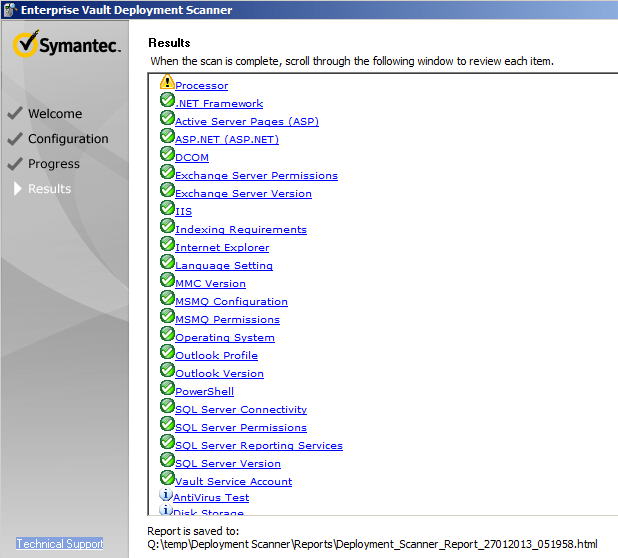Select the Progress step in the sidebar
Viewport: 618px width, 558px height.
coord(54,164)
